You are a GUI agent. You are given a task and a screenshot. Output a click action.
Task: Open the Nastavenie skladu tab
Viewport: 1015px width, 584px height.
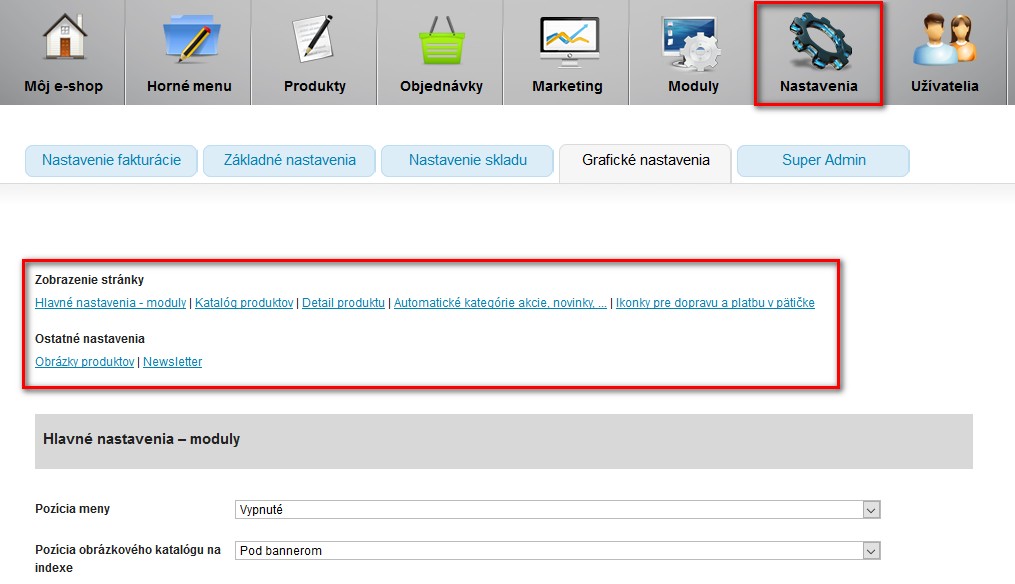click(467, 160)
